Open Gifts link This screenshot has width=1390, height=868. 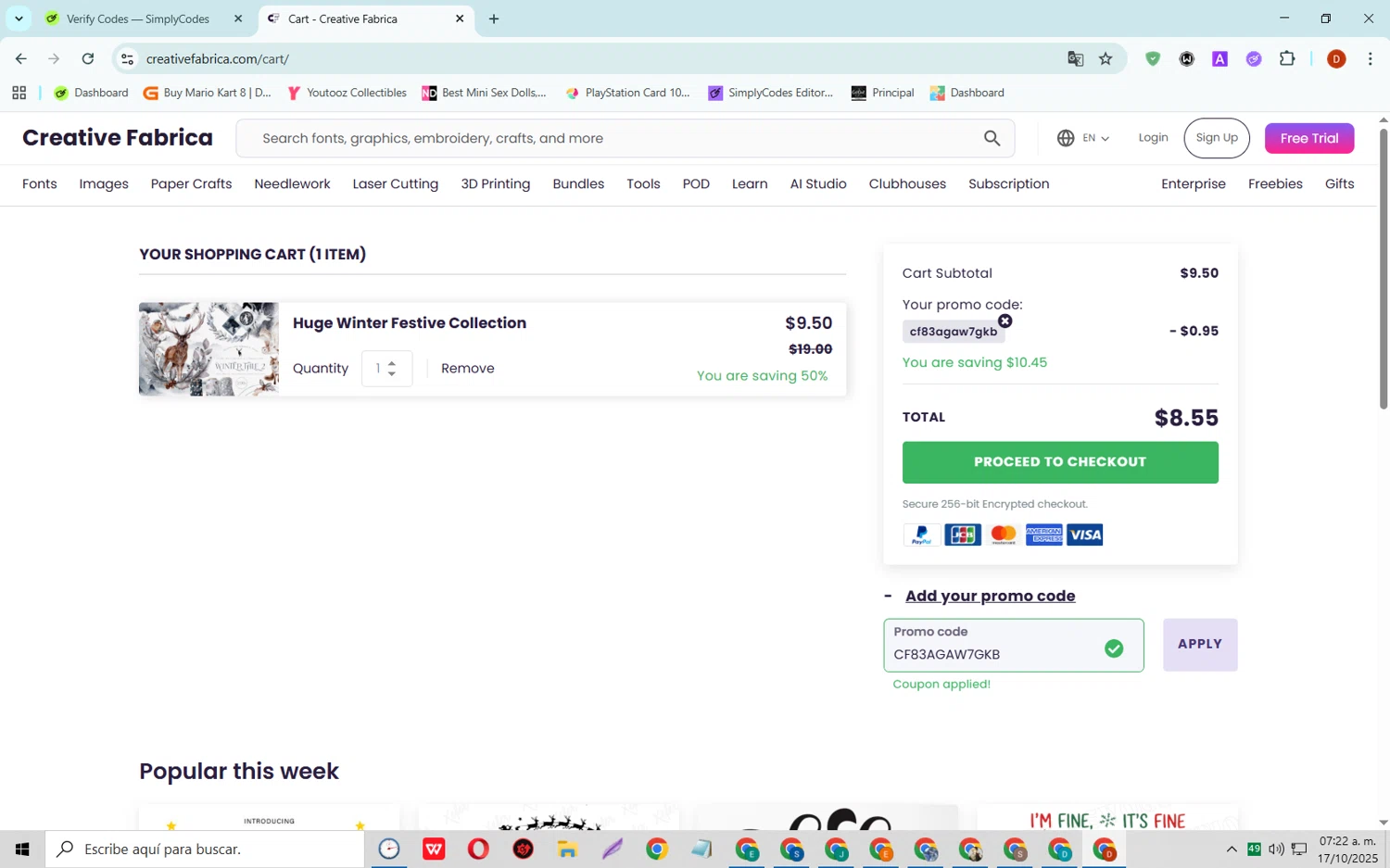pyautogui.click(x=1339, y=184)
